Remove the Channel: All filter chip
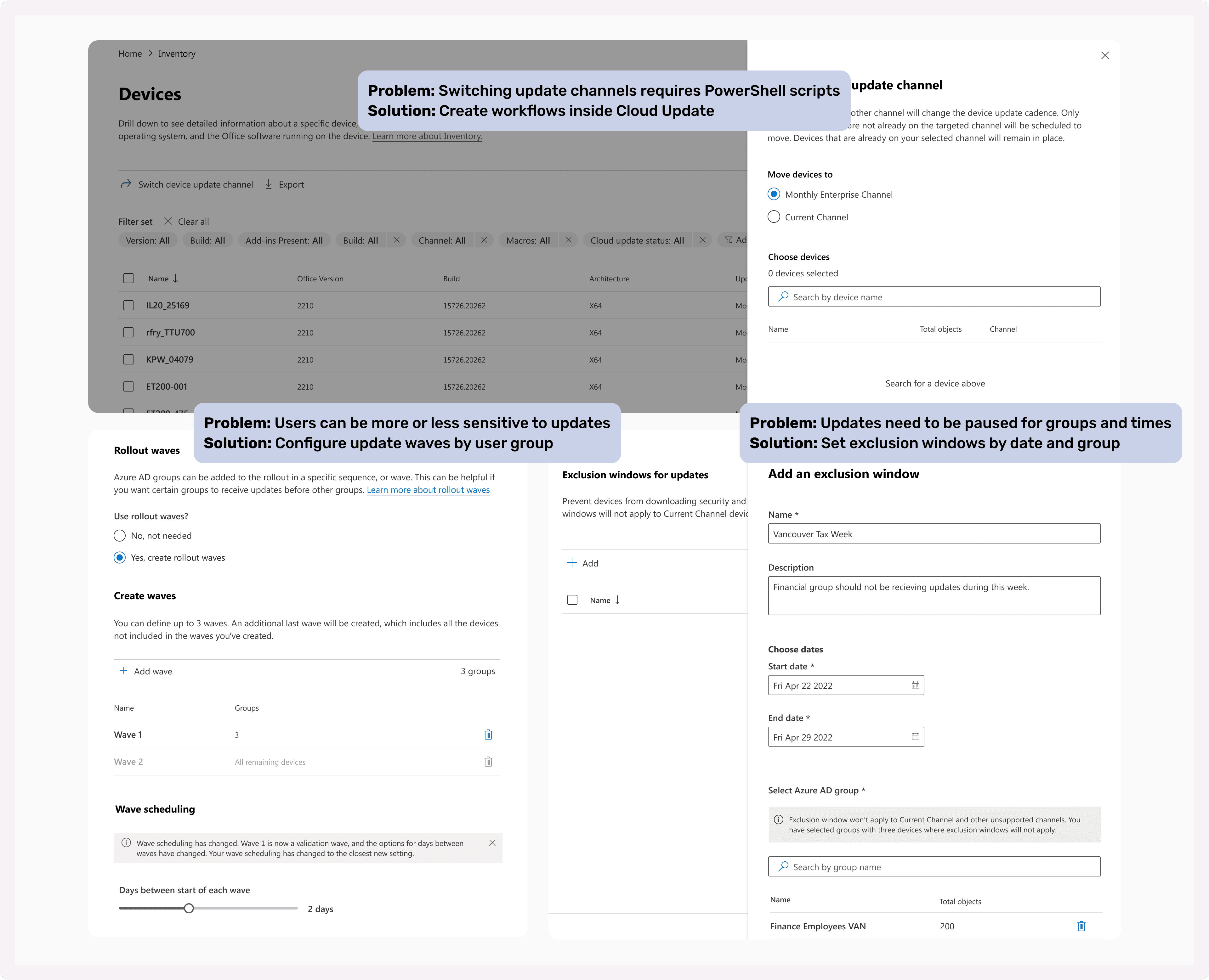Viewport: 1209px width, 980px height. tap(484, 240)
